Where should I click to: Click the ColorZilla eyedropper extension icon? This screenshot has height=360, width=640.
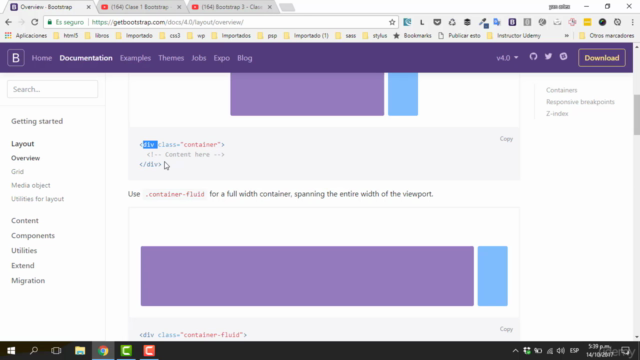pyautogui.click(x=483, y=22)
